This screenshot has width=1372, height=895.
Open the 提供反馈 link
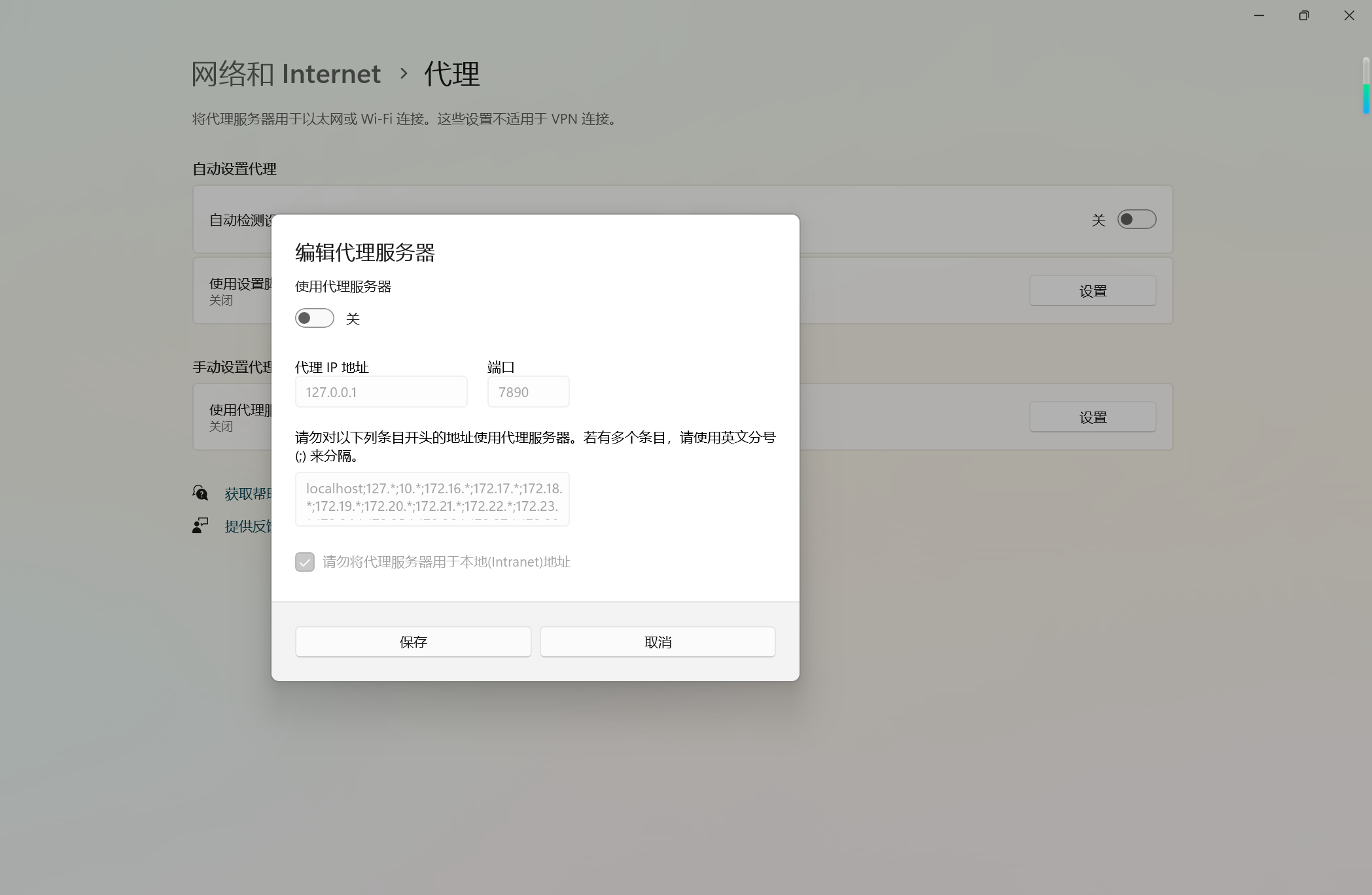(247, 527)
